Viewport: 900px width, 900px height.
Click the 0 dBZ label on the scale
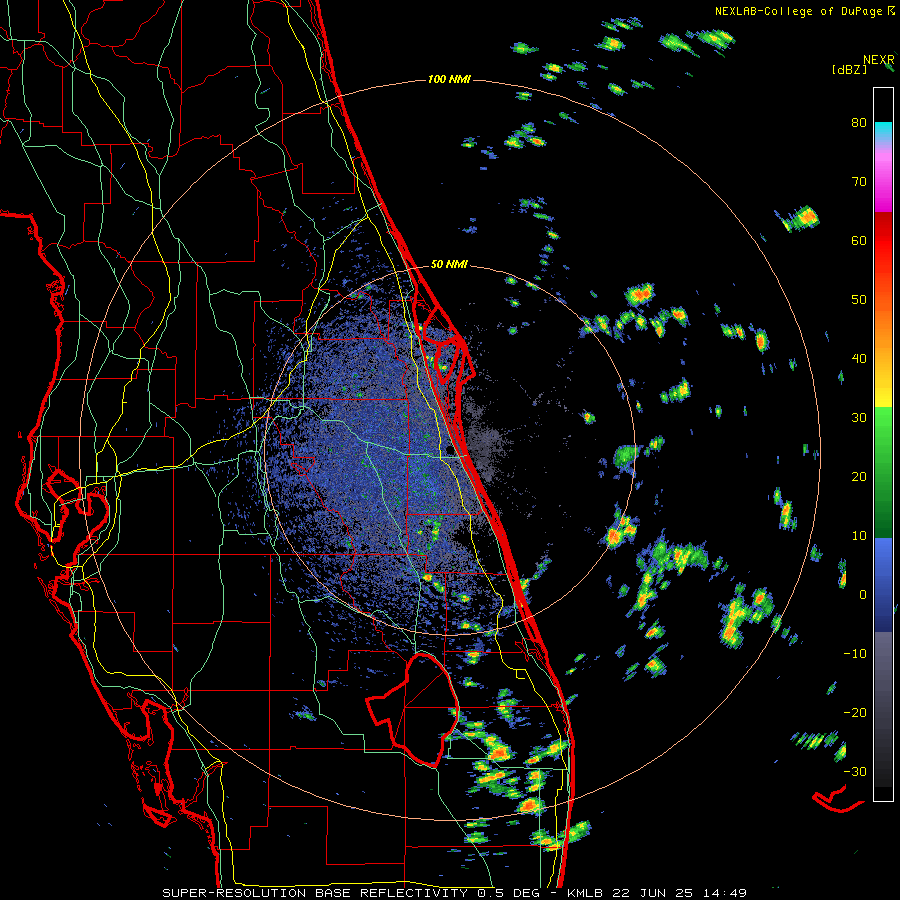click(863, 595)
